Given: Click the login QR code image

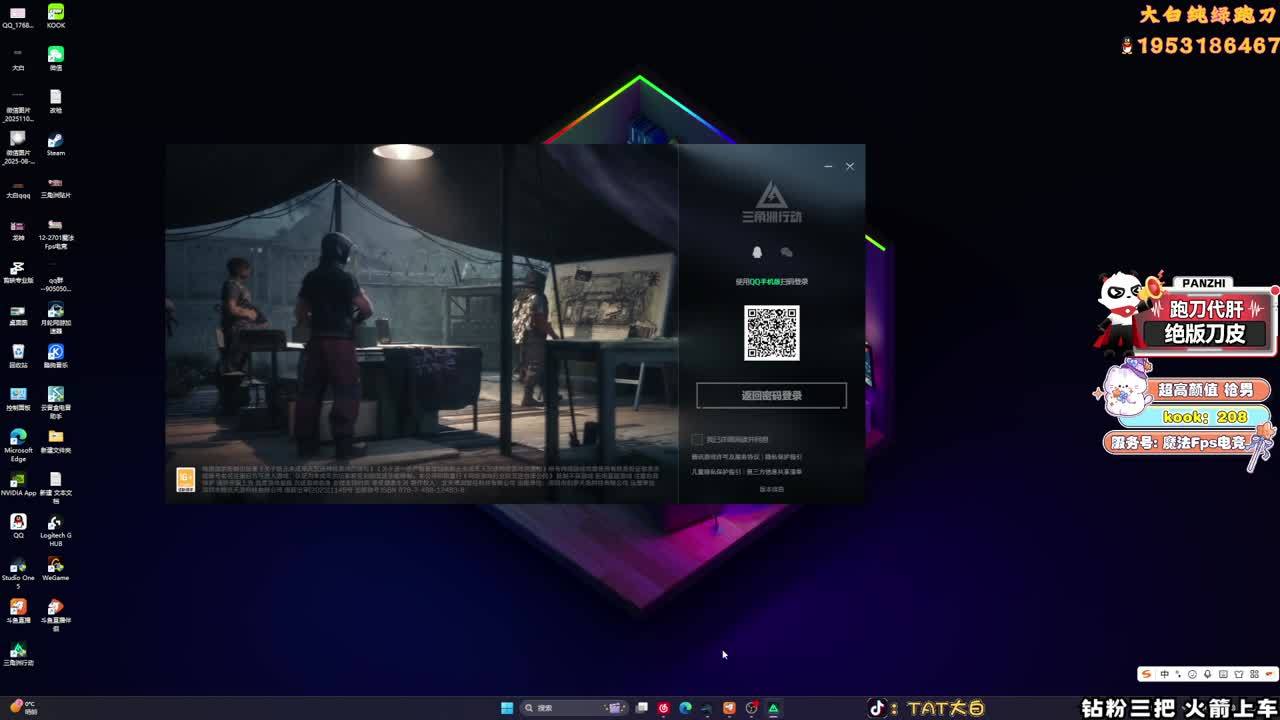Looking at the screenshot, I should pos(771,333).
